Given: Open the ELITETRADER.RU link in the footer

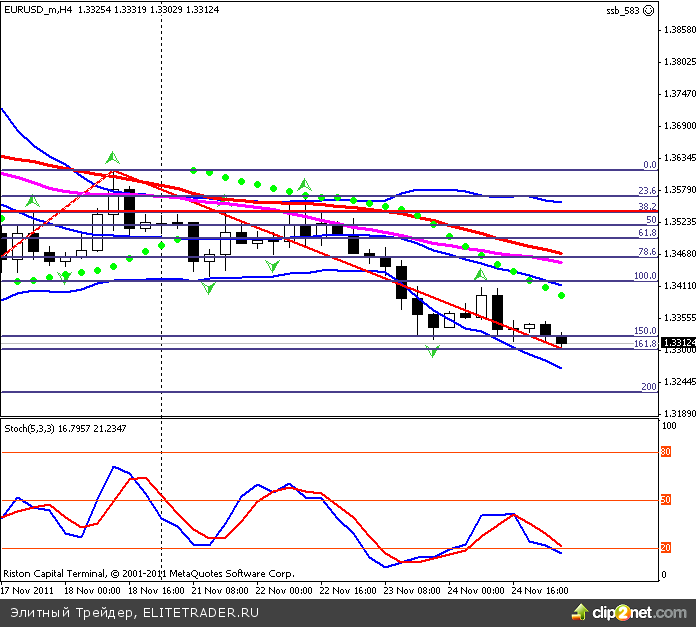Looking at the screenshot, I should (x=201, y=612).
